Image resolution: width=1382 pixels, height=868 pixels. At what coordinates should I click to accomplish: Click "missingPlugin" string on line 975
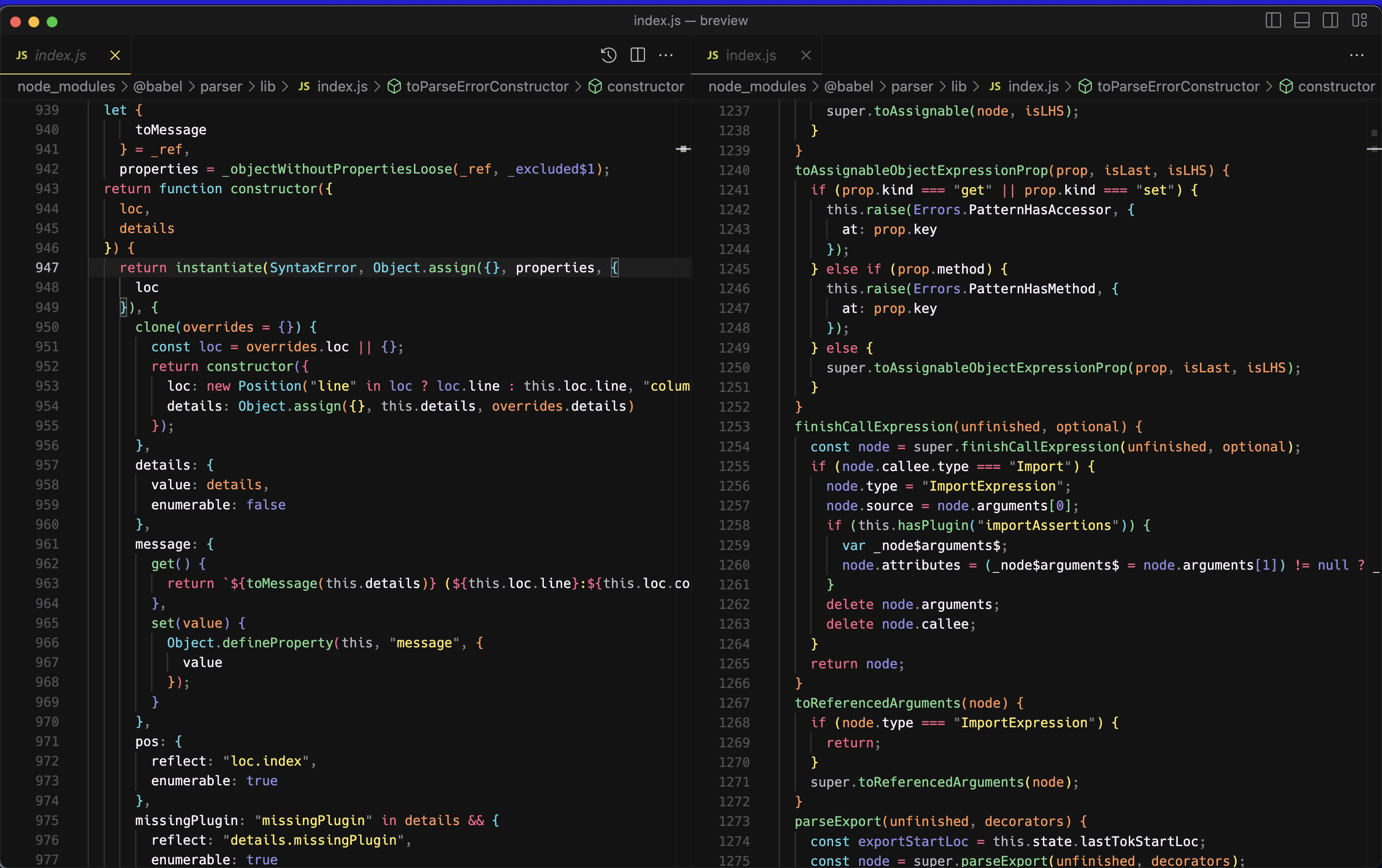pos(314,820)
